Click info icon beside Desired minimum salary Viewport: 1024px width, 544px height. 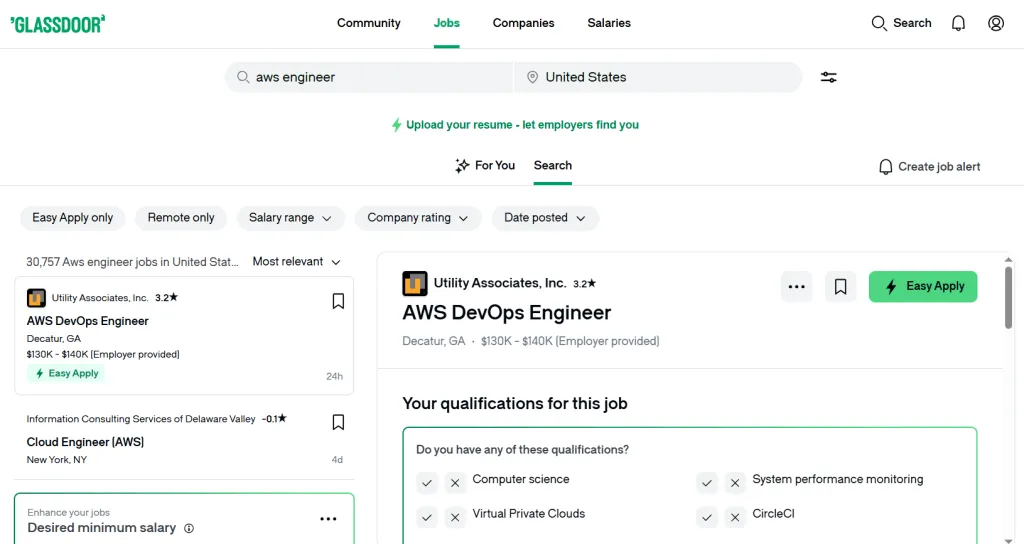(189, 528)
